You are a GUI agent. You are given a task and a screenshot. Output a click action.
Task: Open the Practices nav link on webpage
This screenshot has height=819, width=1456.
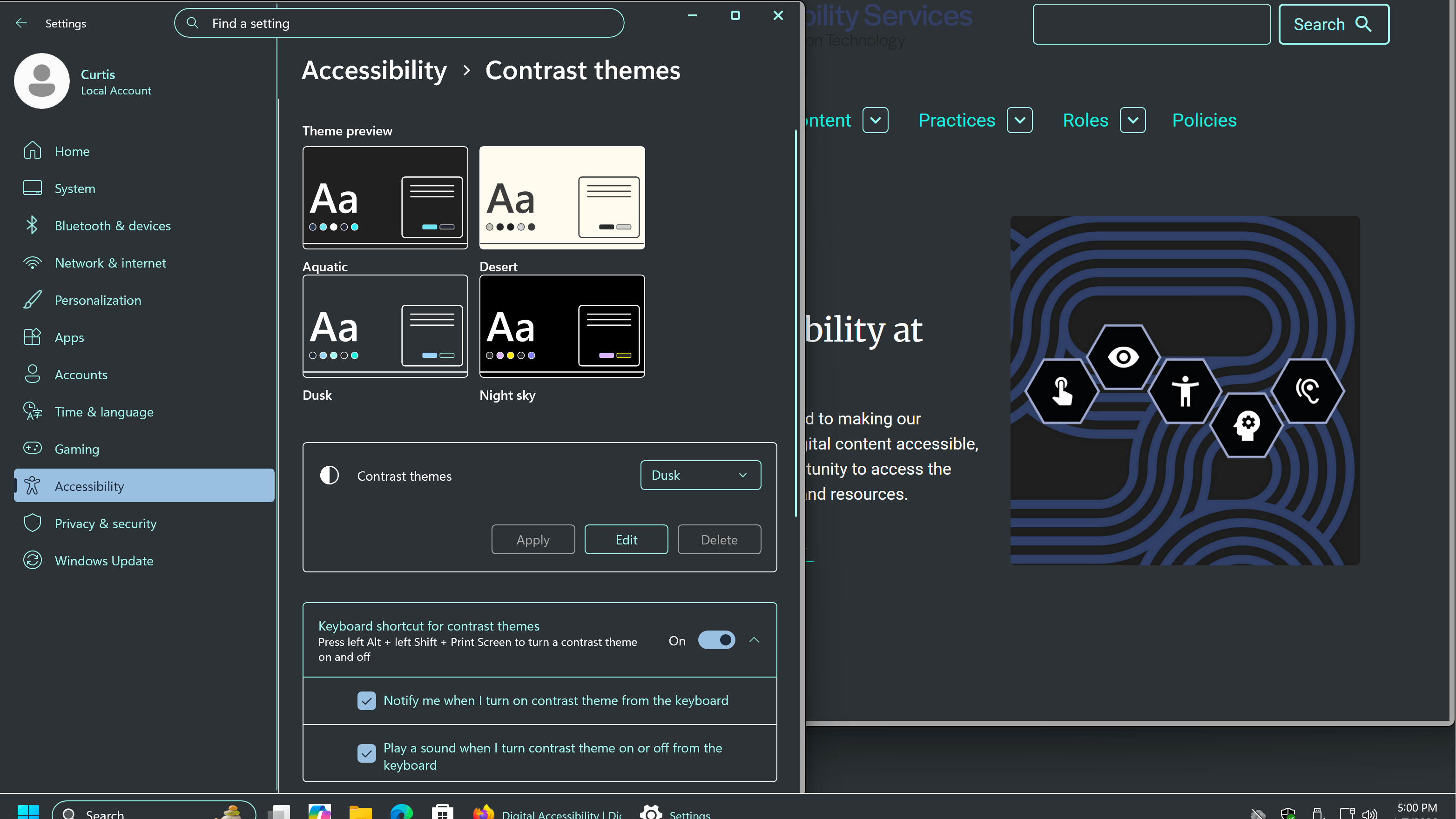click(x=957, y=121)
